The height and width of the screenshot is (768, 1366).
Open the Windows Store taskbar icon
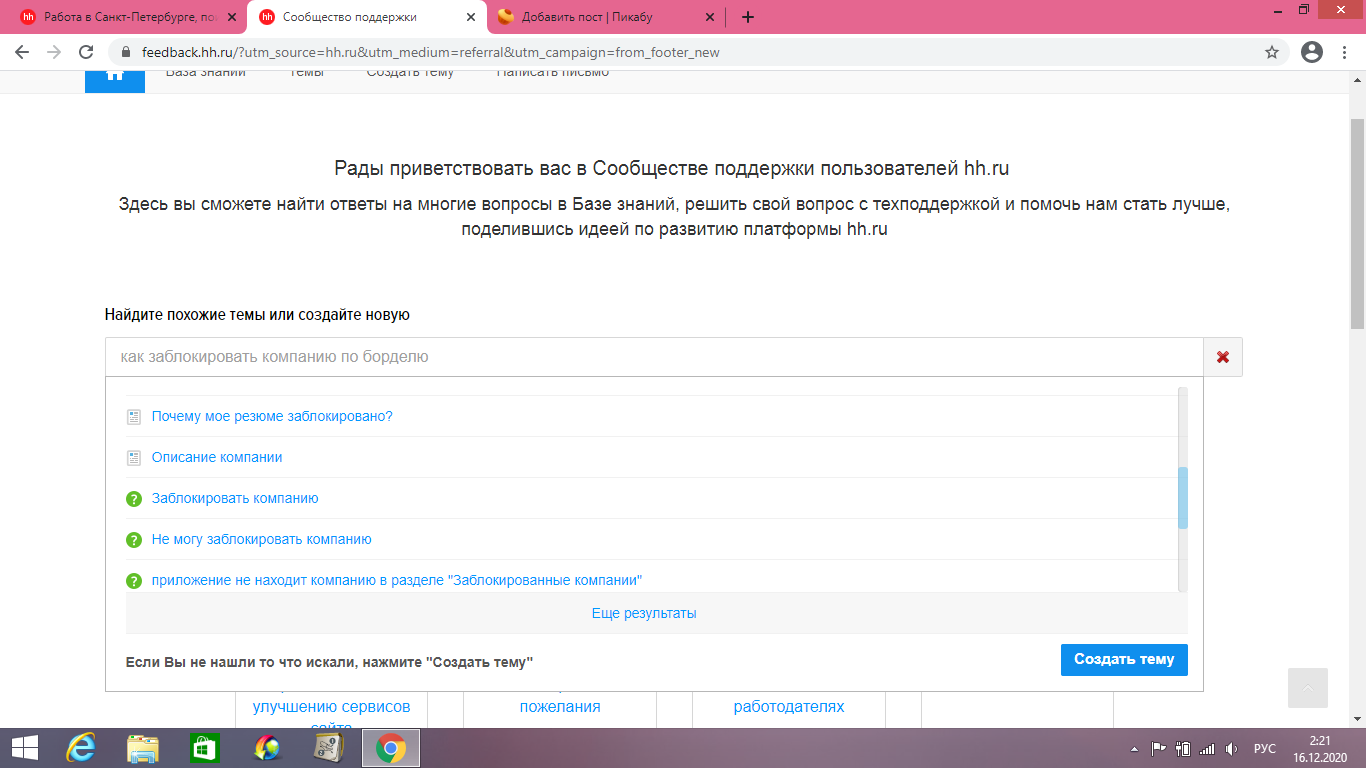(204, 748)
